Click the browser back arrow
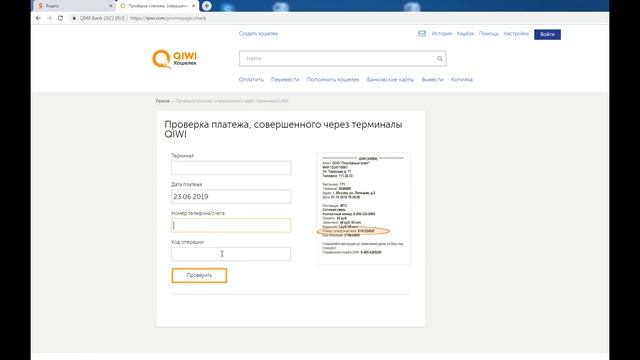 point(38,18)
